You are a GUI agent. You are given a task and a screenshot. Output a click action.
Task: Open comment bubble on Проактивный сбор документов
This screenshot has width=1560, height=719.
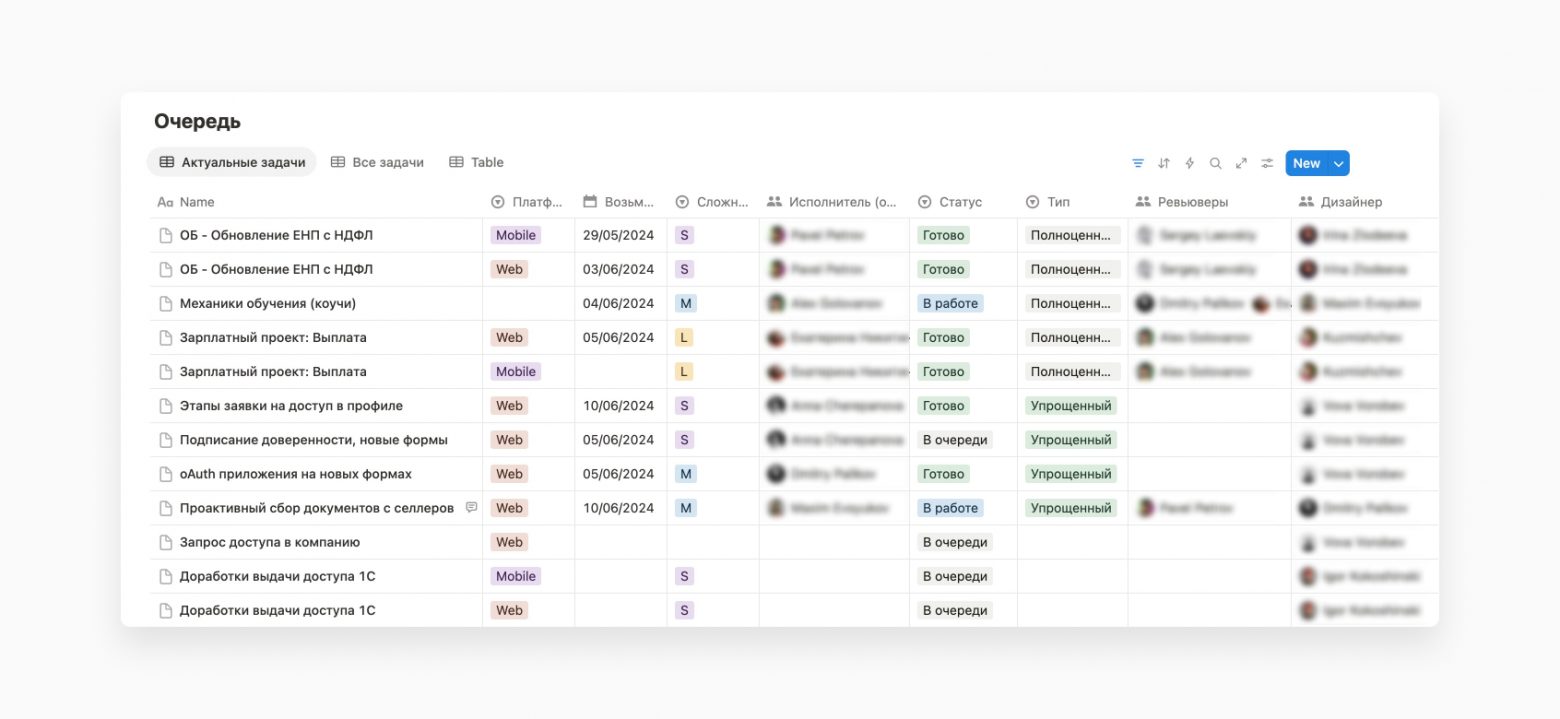point(472,508)
